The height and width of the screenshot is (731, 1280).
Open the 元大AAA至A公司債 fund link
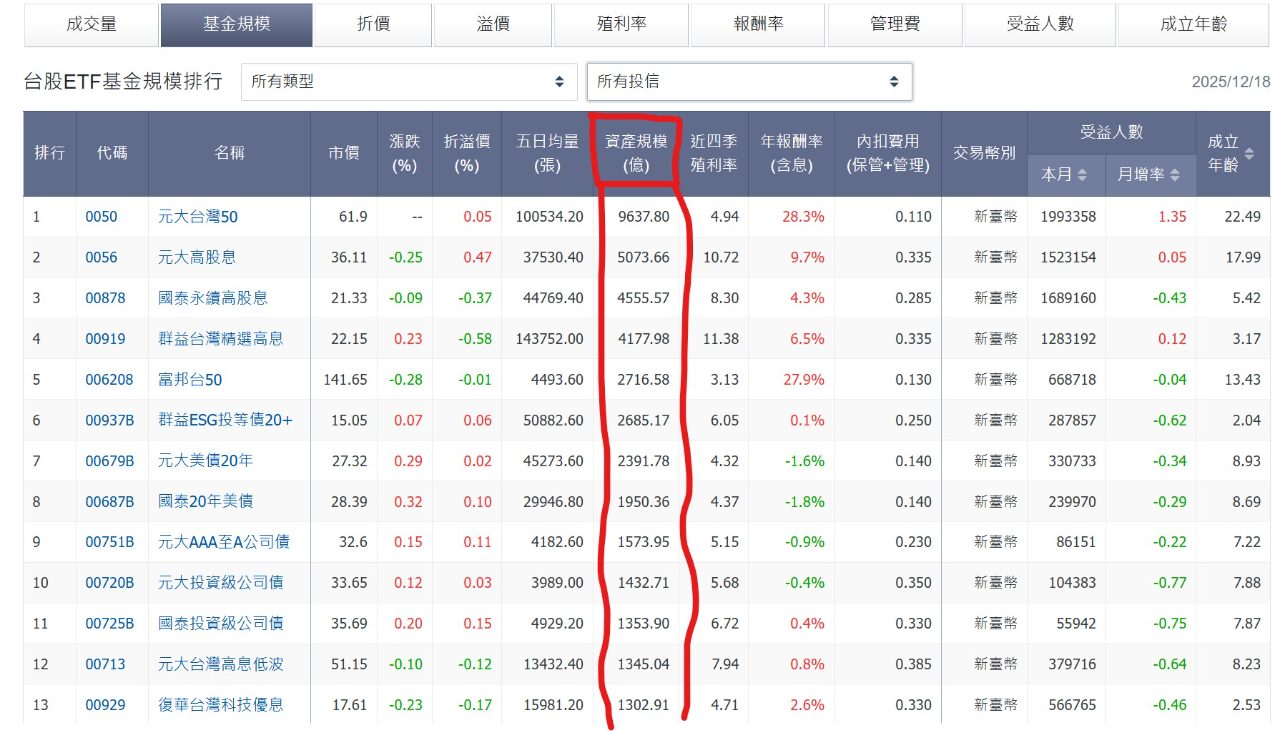(224, 542)
